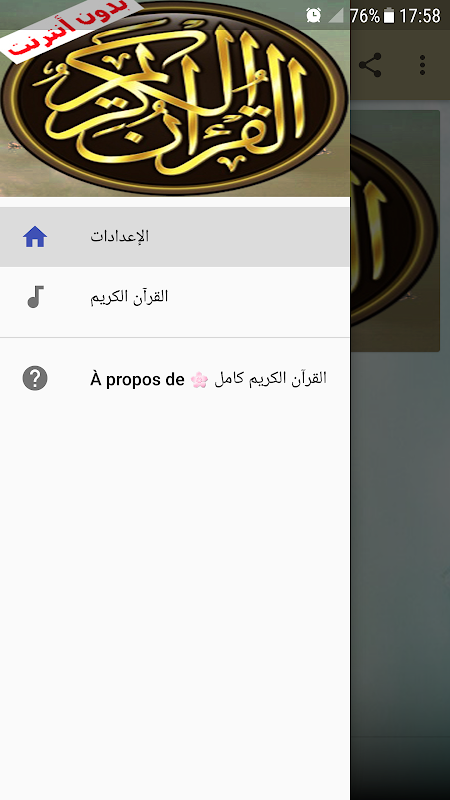Tap the music note icon
This screenshot has width=450, height=800.
35,296
